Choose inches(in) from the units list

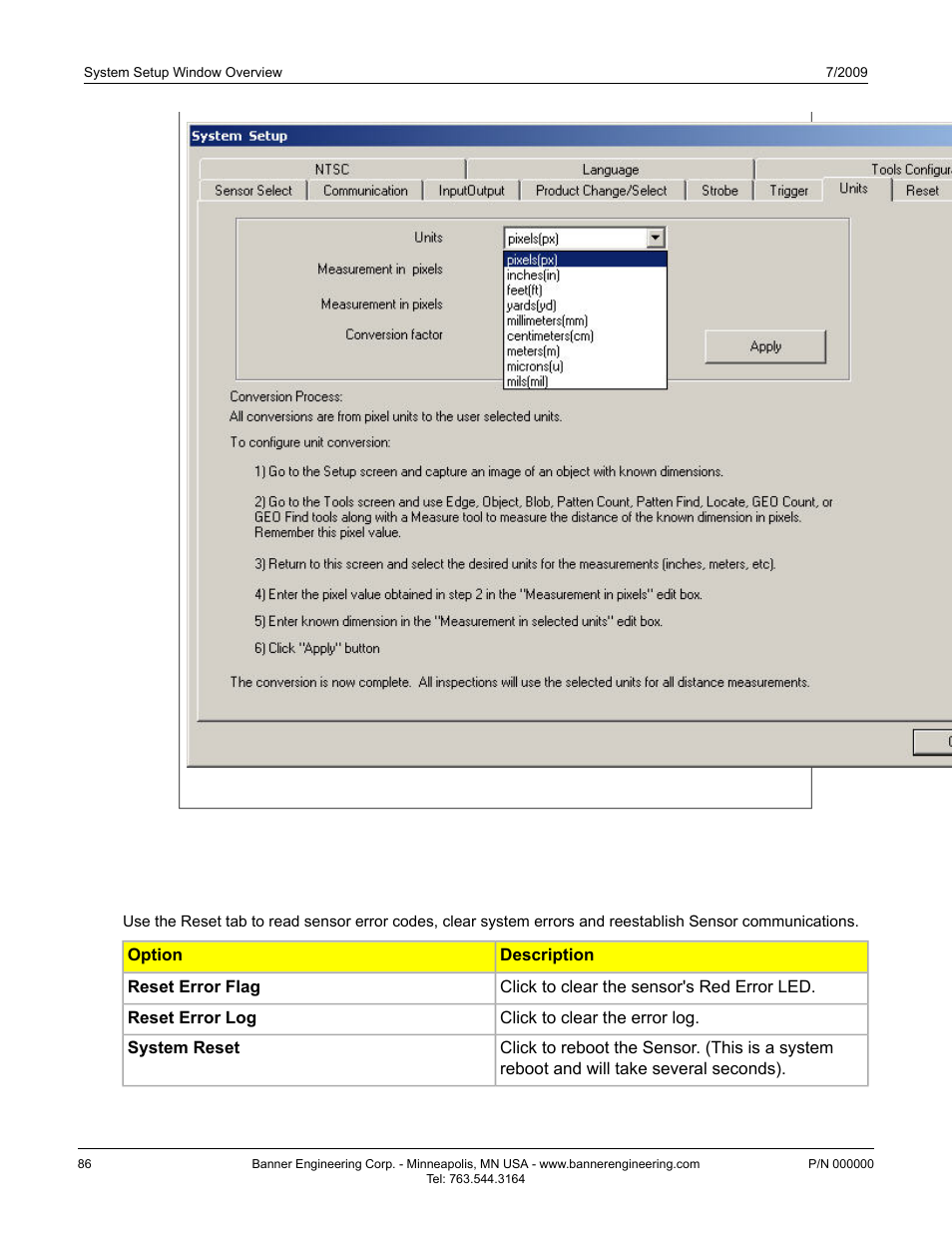(585, 275)
